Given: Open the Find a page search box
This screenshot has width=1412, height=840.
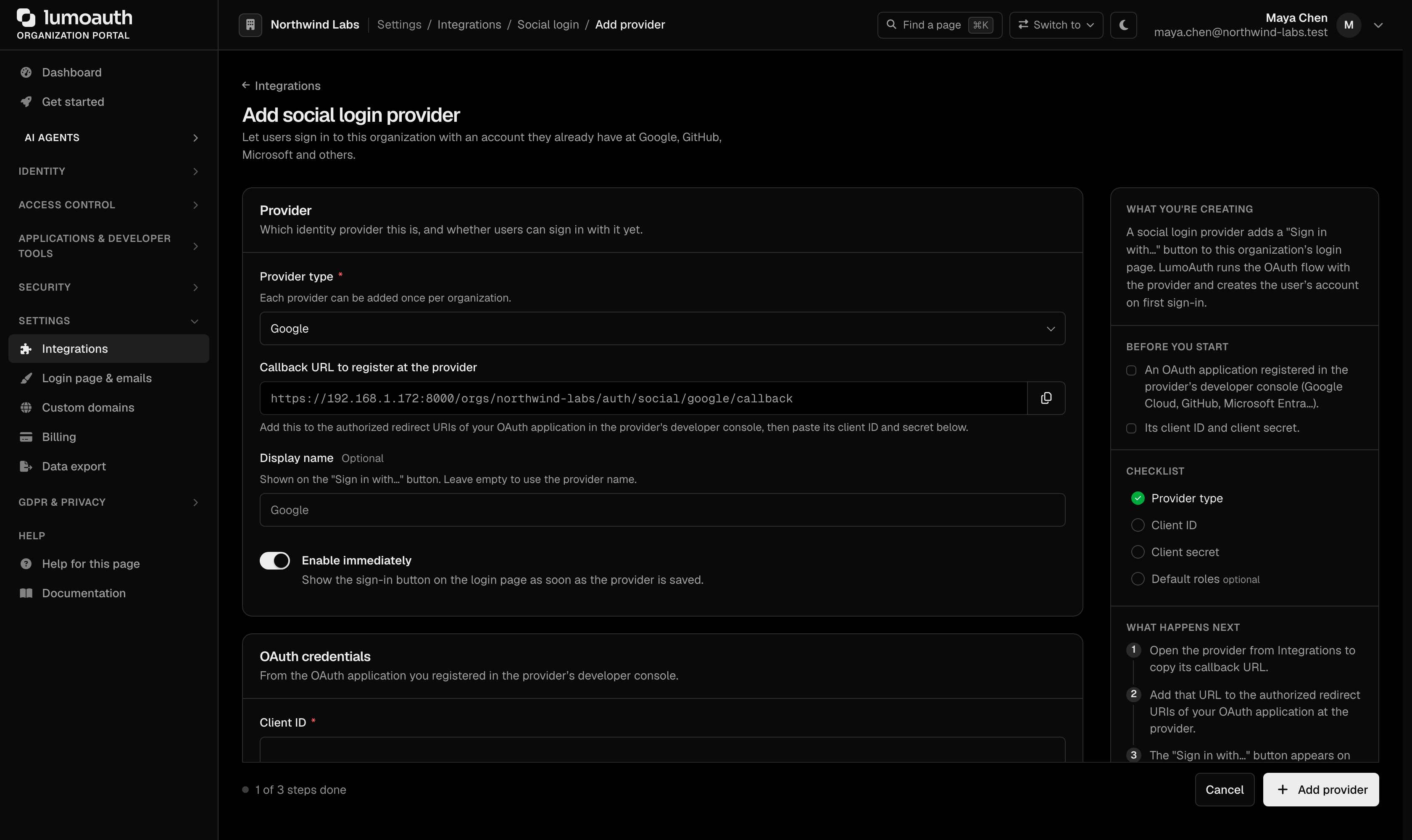Looking at the screenshot, I should (939, 25).
